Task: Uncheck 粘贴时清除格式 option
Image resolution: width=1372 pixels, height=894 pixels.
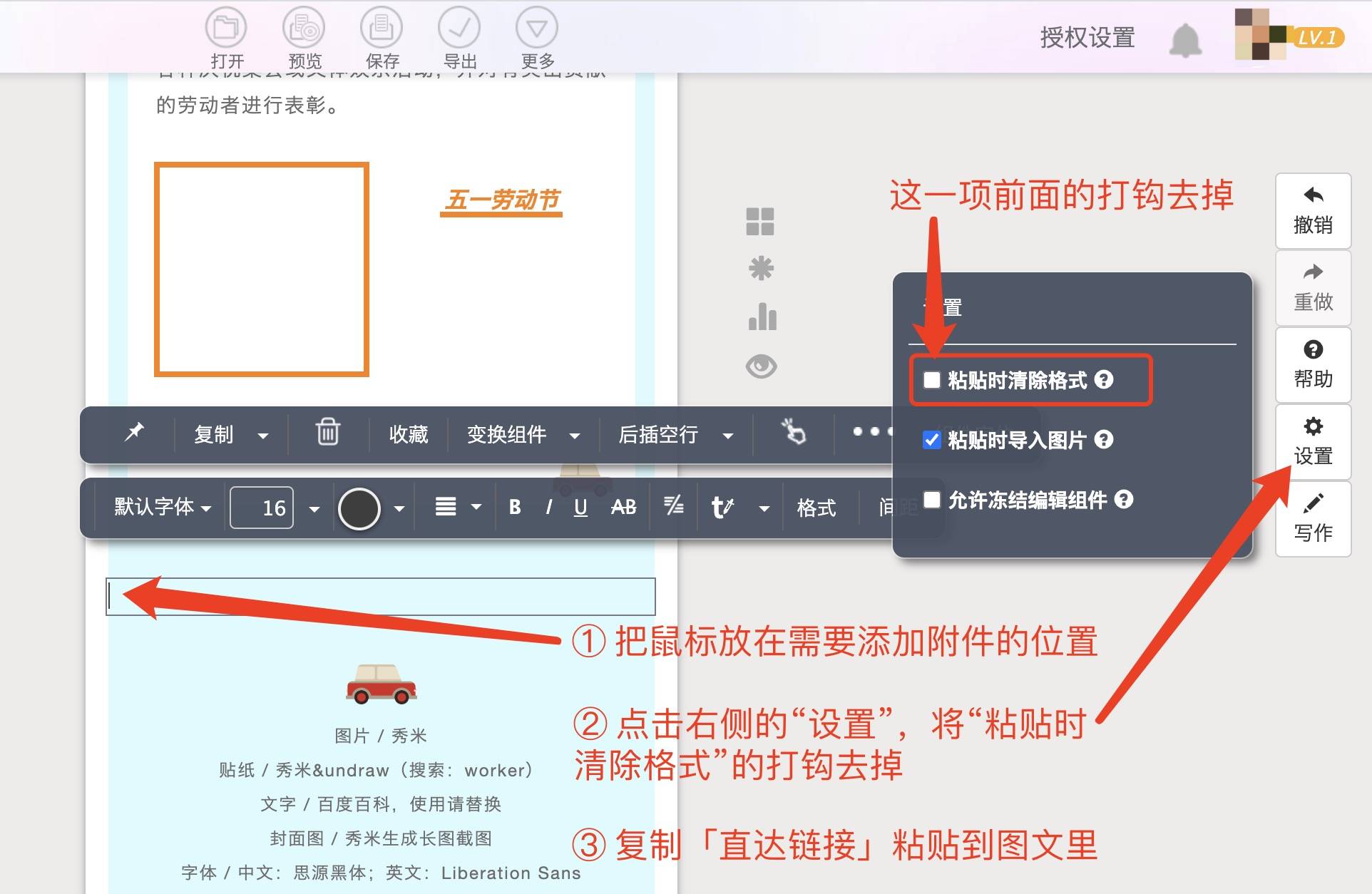Action: (x=931, y=380)
